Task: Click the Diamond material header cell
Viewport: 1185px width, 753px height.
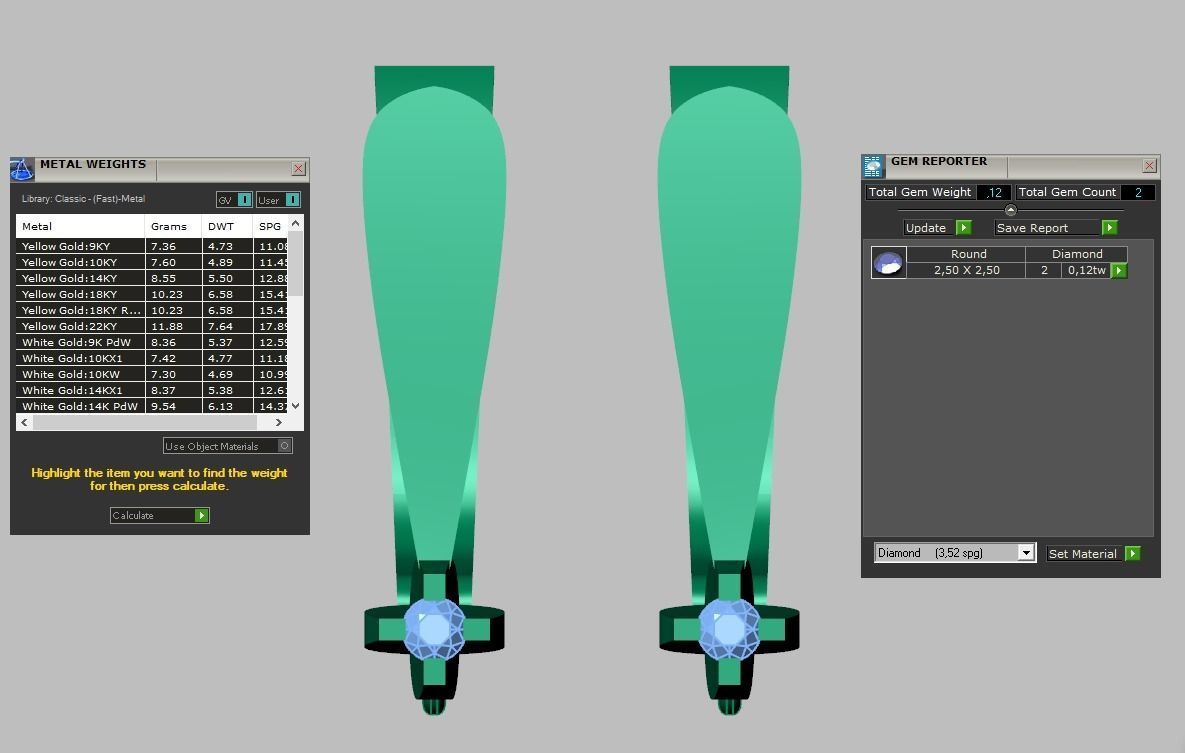Action: 1077,254
